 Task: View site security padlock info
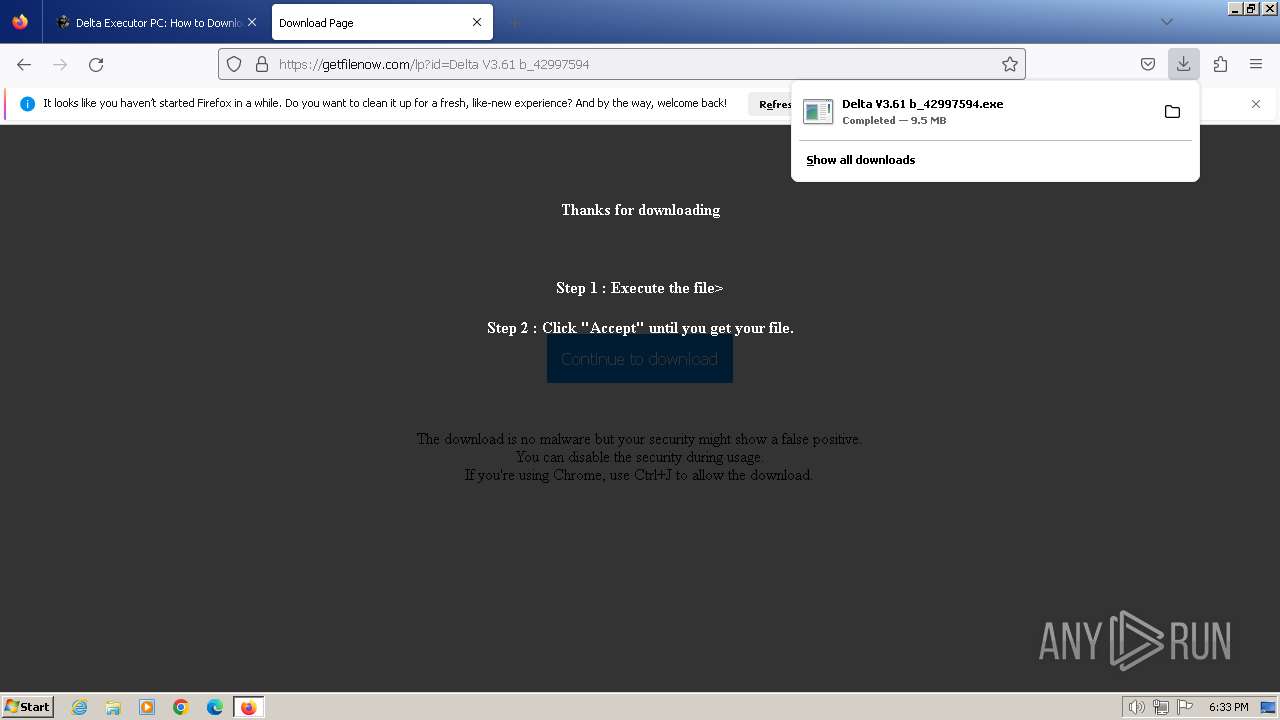tap(262, 64)
